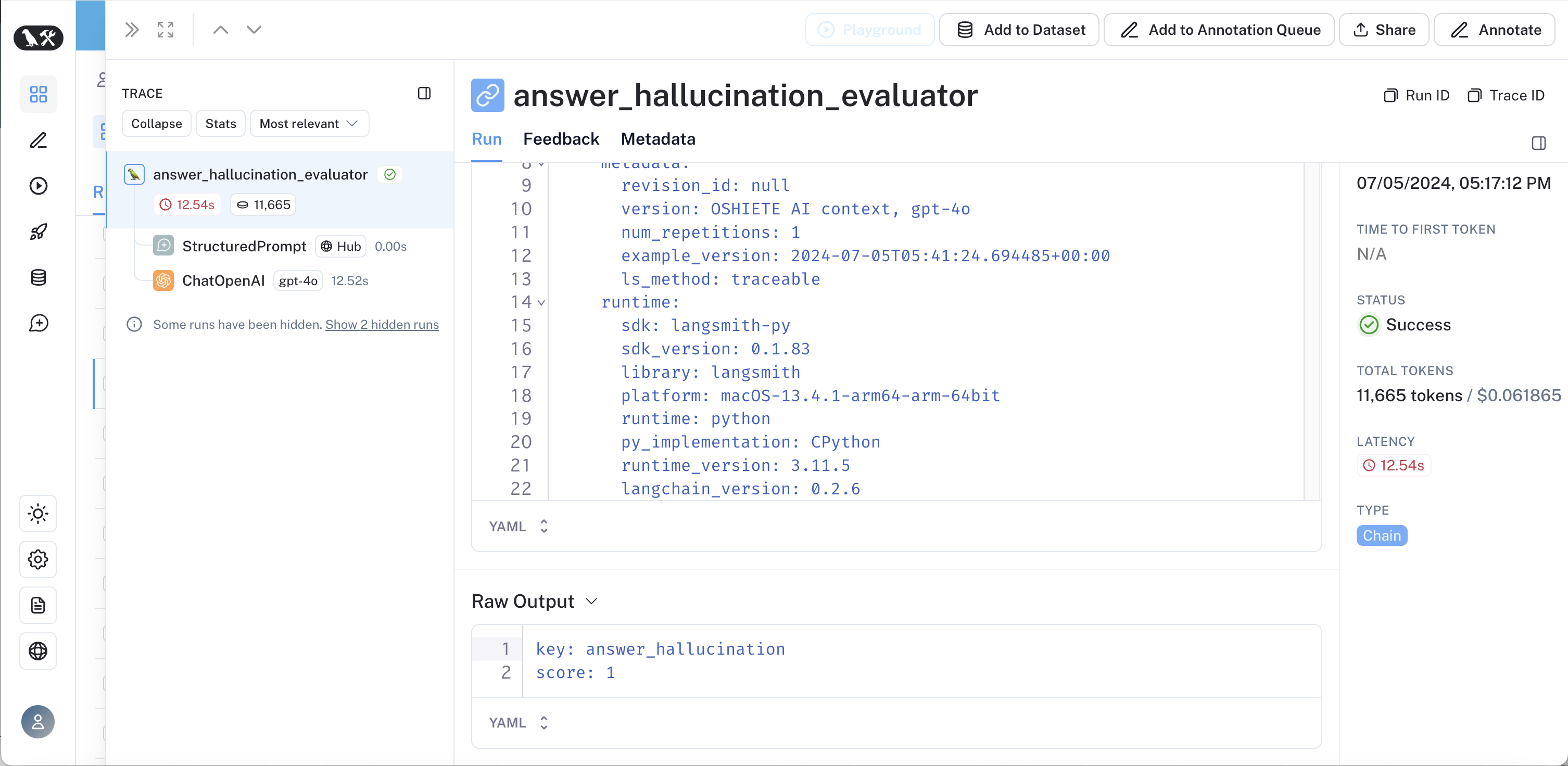
Task: Click the evaluator parrot icon in trace row
Action: (x=134, y=175)
